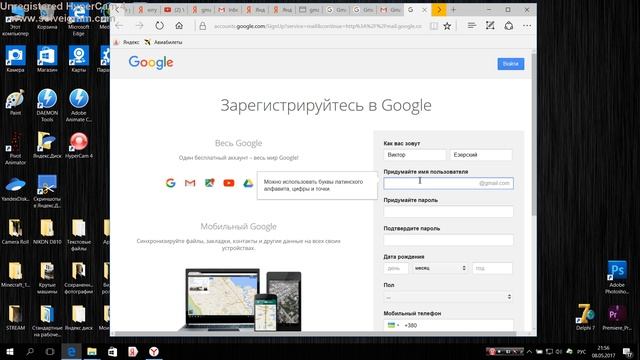Image resolution: width=640 pixels, height=360 pixels.
Task: Close the active Google signup tab
Action: click(x=424, y=10)
